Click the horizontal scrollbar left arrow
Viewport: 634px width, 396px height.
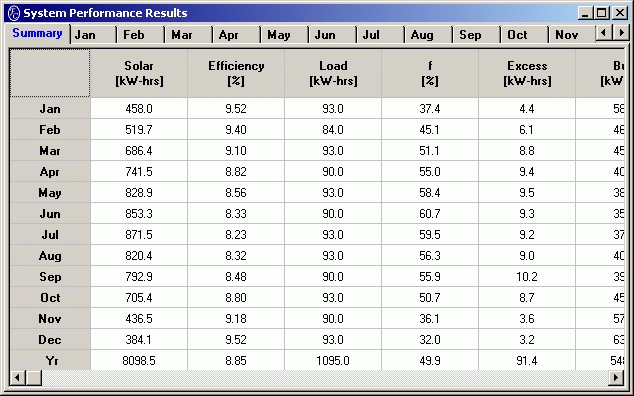(x=17, y=378)
